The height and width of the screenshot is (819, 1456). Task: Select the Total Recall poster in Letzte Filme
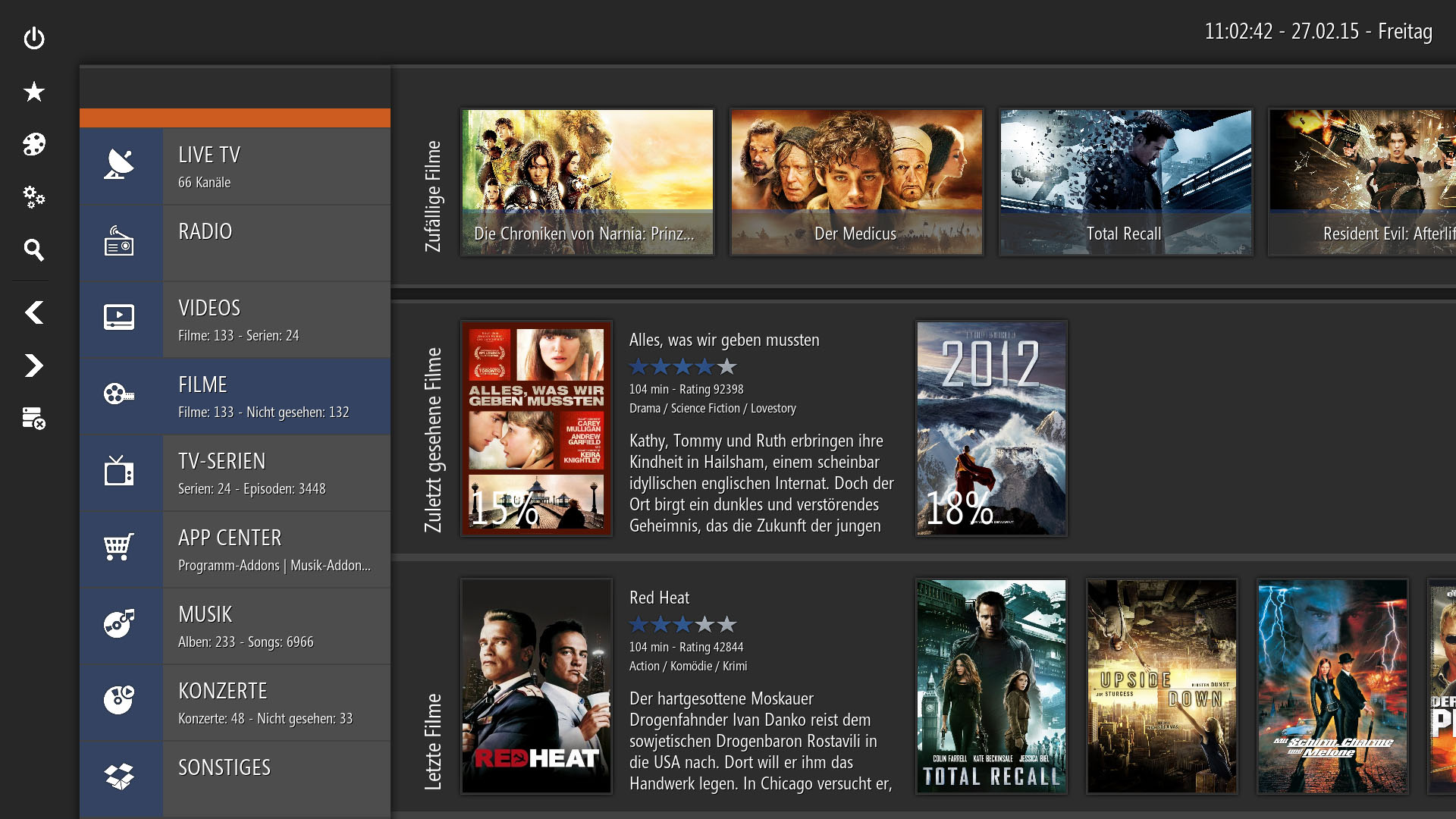tap(991, 686)
